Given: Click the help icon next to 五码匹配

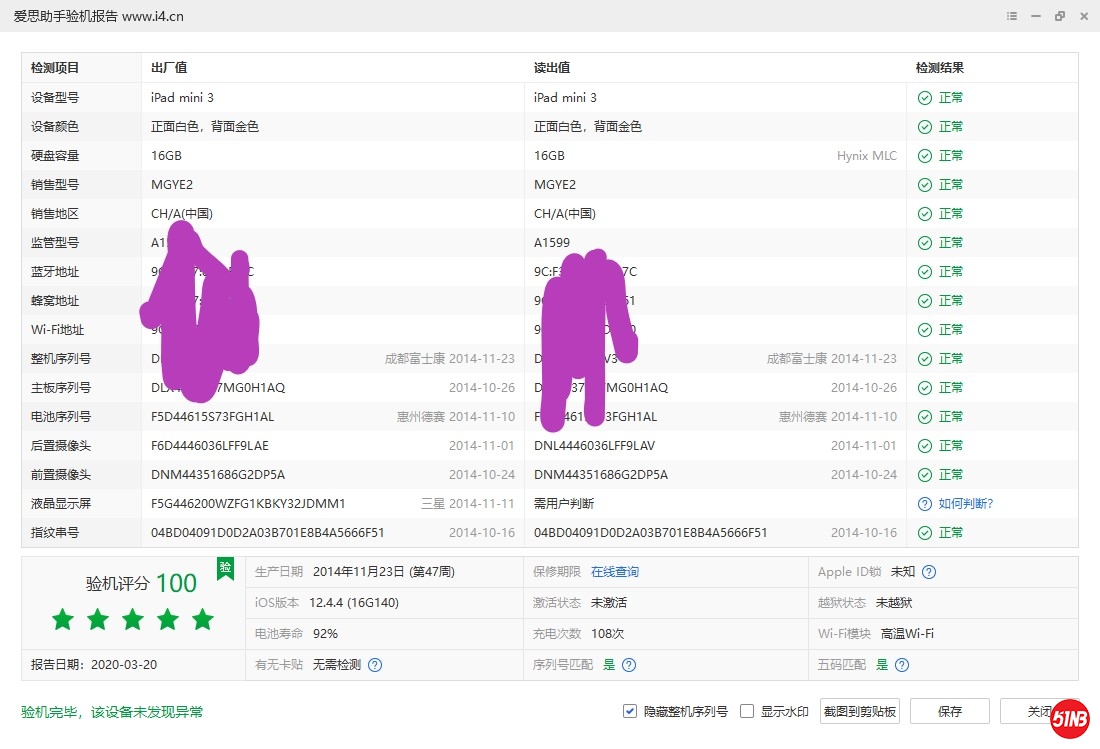Looking at the screenshot, I should click(902, 665).
